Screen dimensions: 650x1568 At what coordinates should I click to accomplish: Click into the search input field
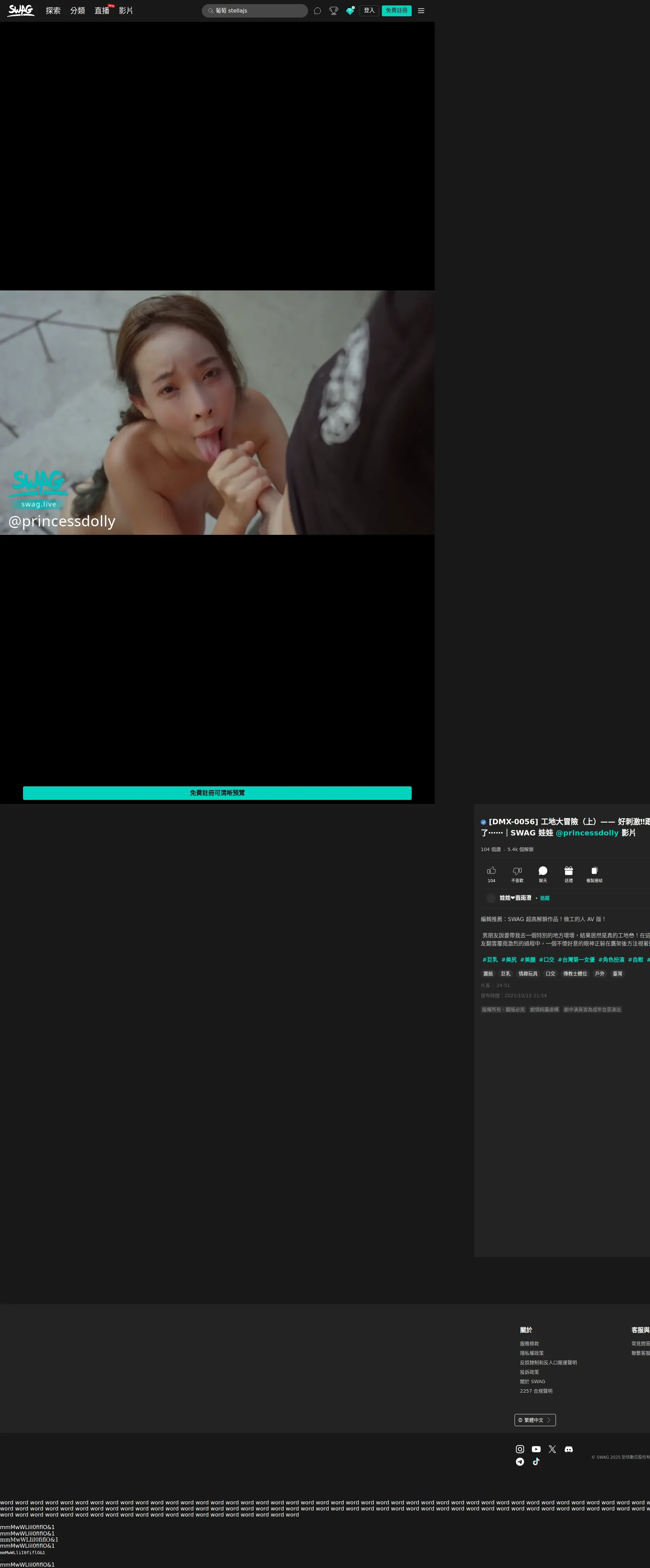click(259, 11)
